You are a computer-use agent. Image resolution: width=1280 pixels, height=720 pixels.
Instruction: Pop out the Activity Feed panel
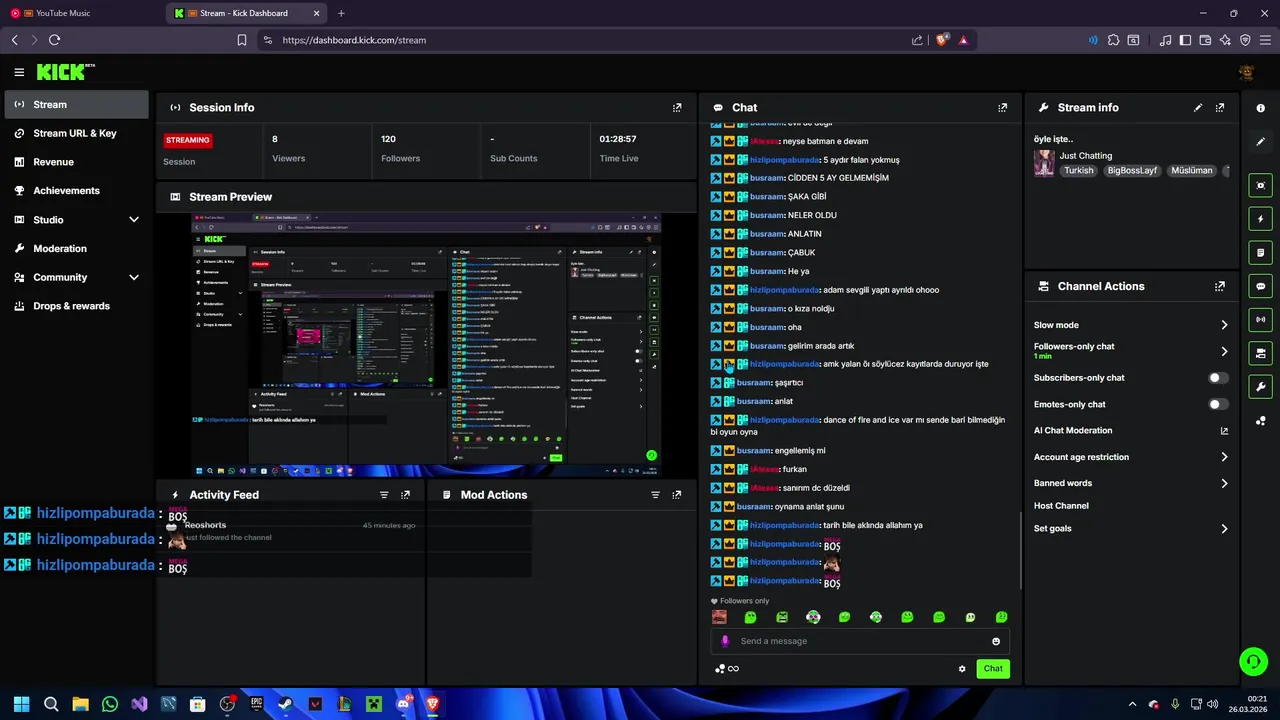tap(405, 495)
